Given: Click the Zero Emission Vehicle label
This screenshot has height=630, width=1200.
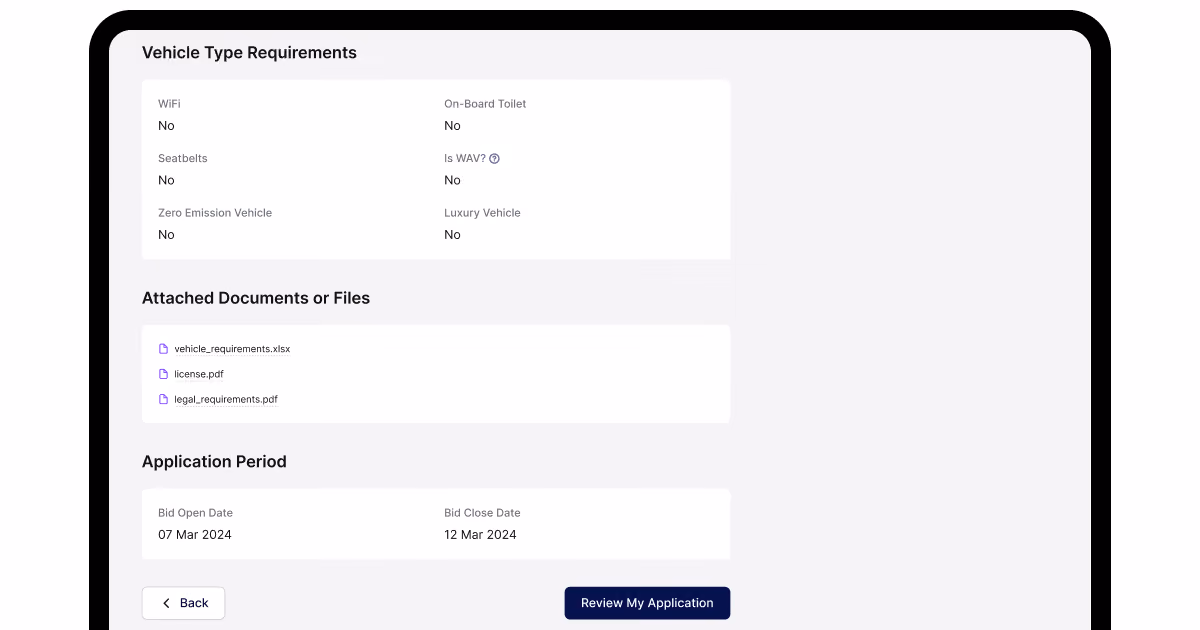Looking at the screenshot, I should point(215,213).
